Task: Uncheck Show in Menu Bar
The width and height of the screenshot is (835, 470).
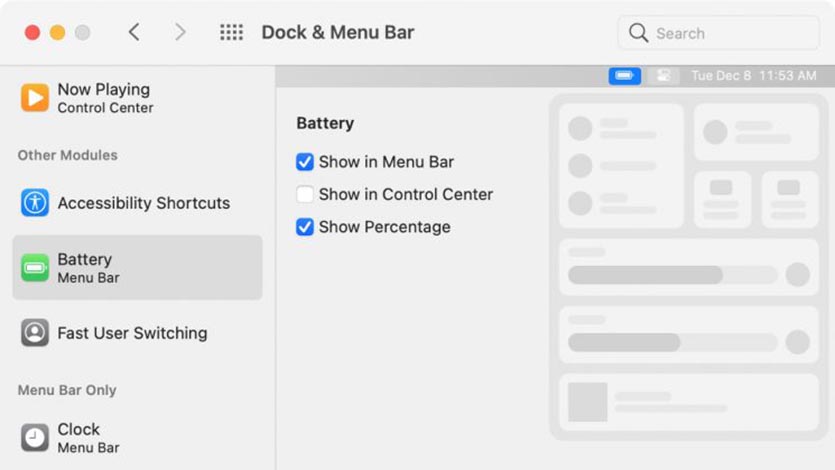Action: pyautogui.click(x=305, y=162)
